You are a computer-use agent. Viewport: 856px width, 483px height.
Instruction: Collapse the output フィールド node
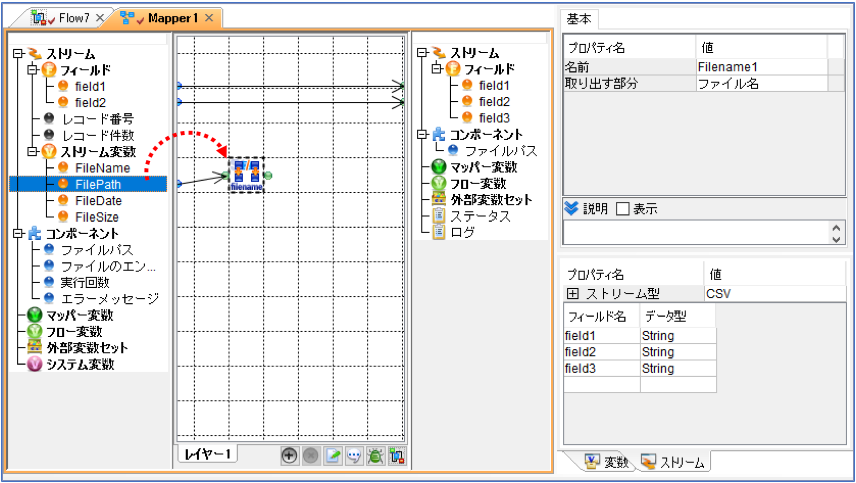(x=437, y=69)
